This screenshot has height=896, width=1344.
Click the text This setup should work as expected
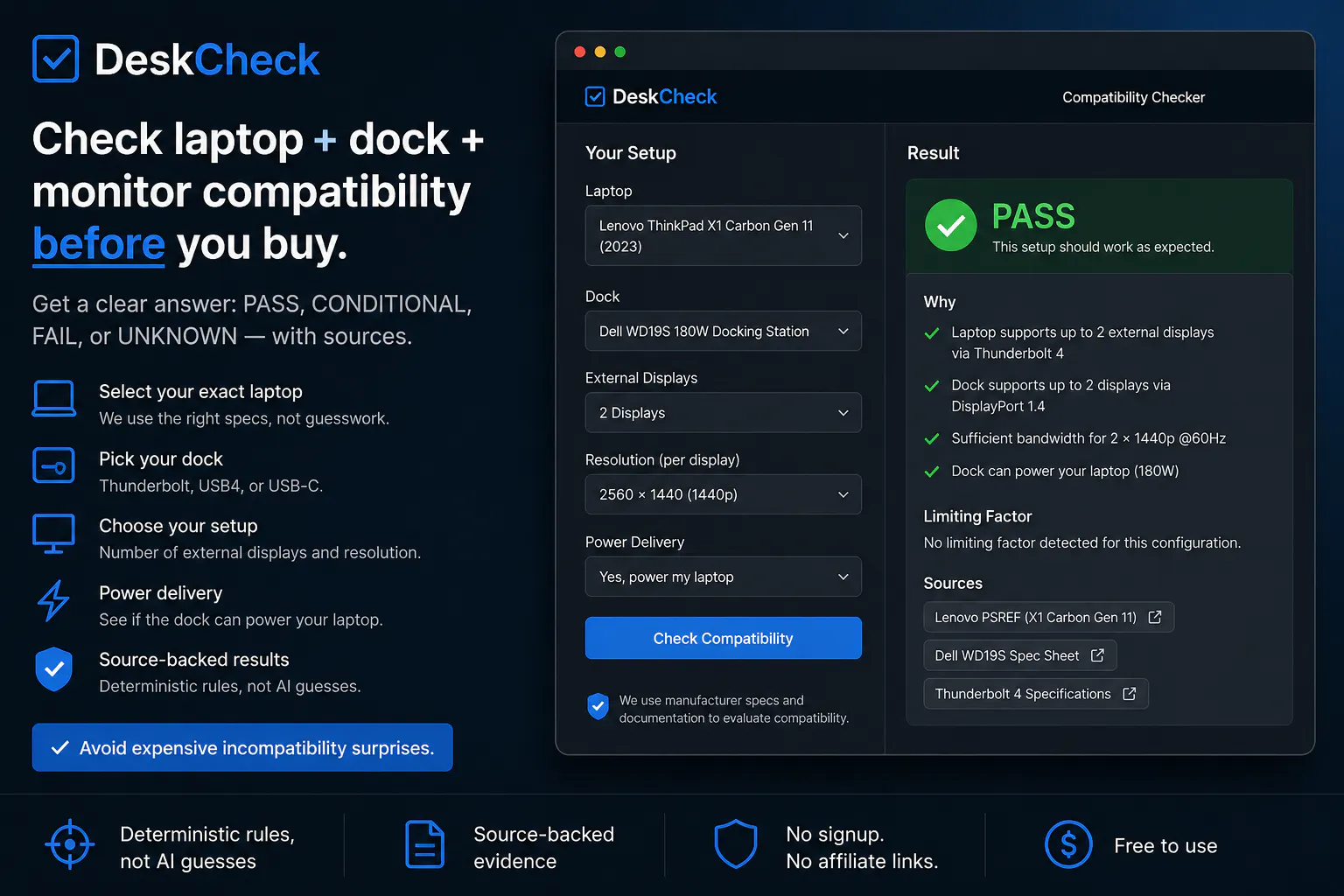[1103, 247]
